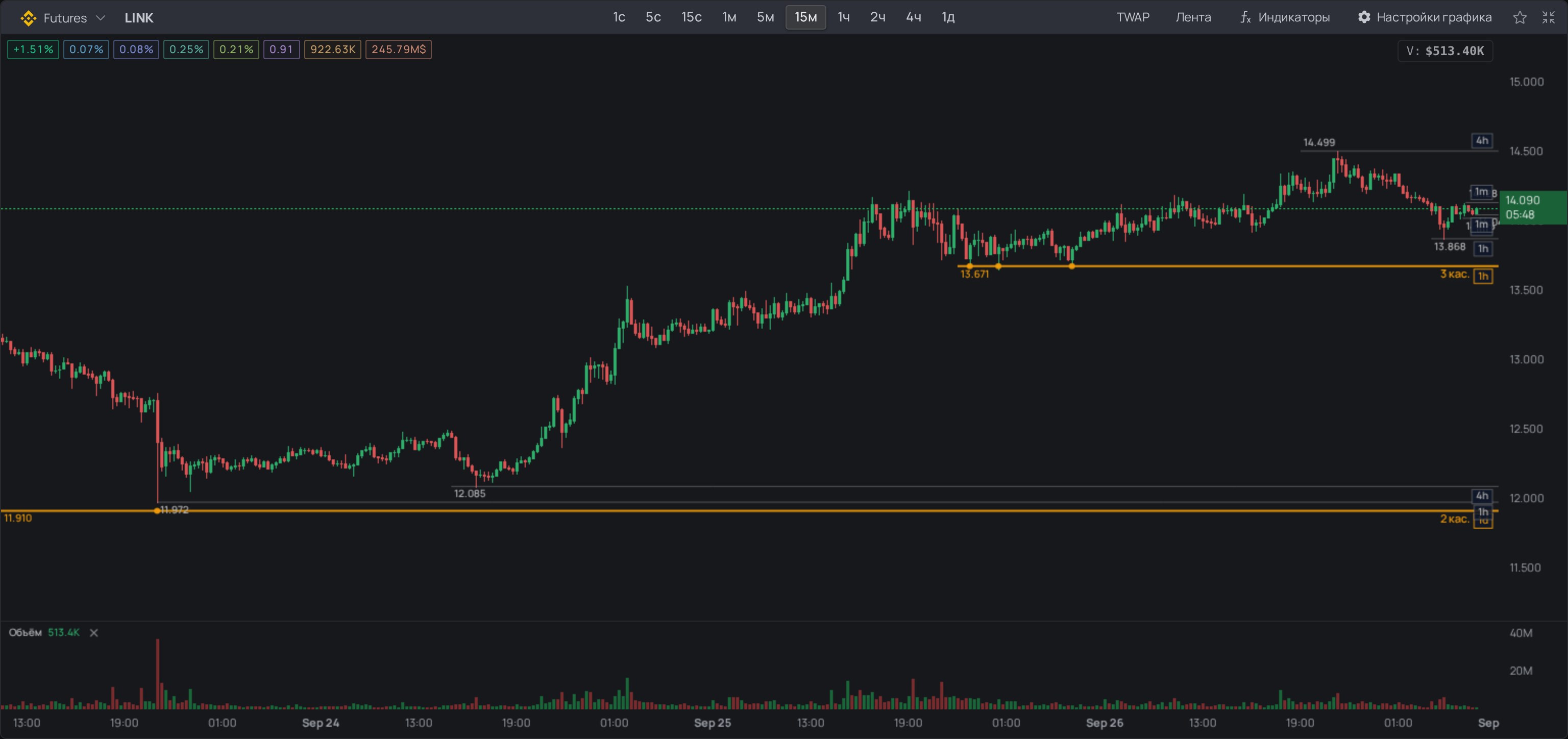This screenshot has height=739, width=1568.
Task: Open Настройки графика gear icon
Action: tap(1364, 17)
